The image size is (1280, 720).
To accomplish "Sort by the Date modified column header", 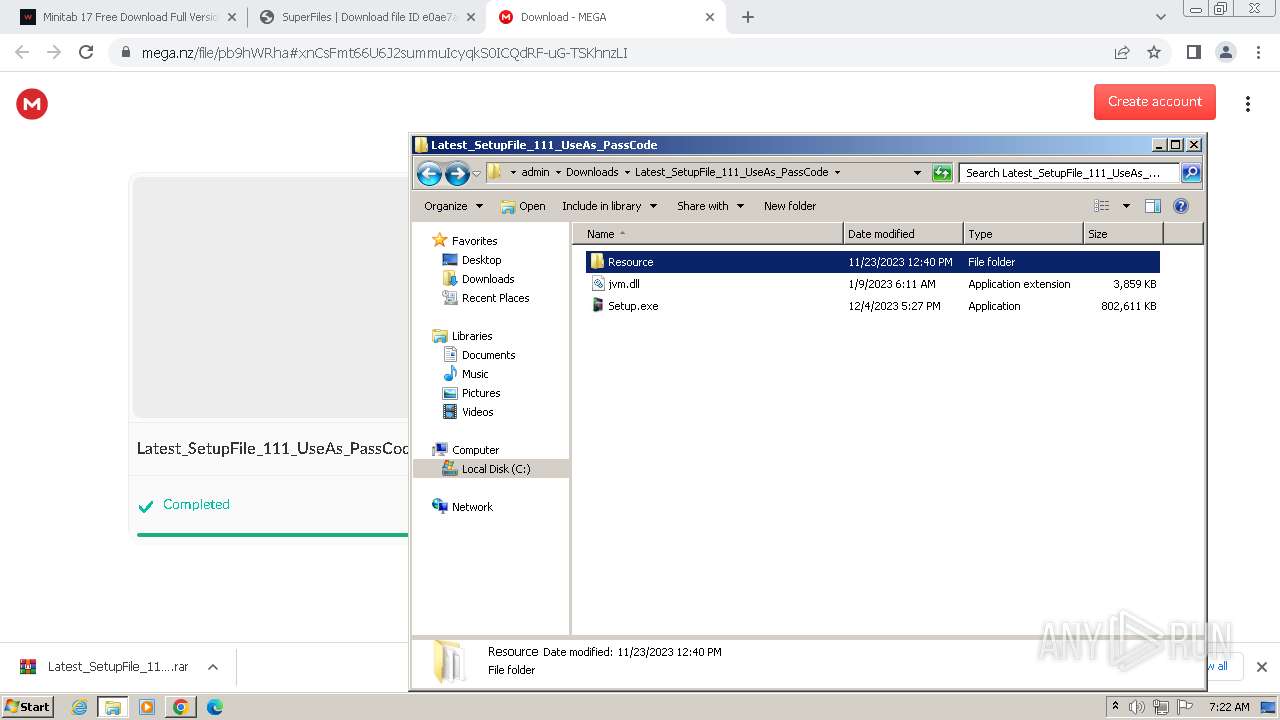I will pyautogui.click(x=903, y=234).
